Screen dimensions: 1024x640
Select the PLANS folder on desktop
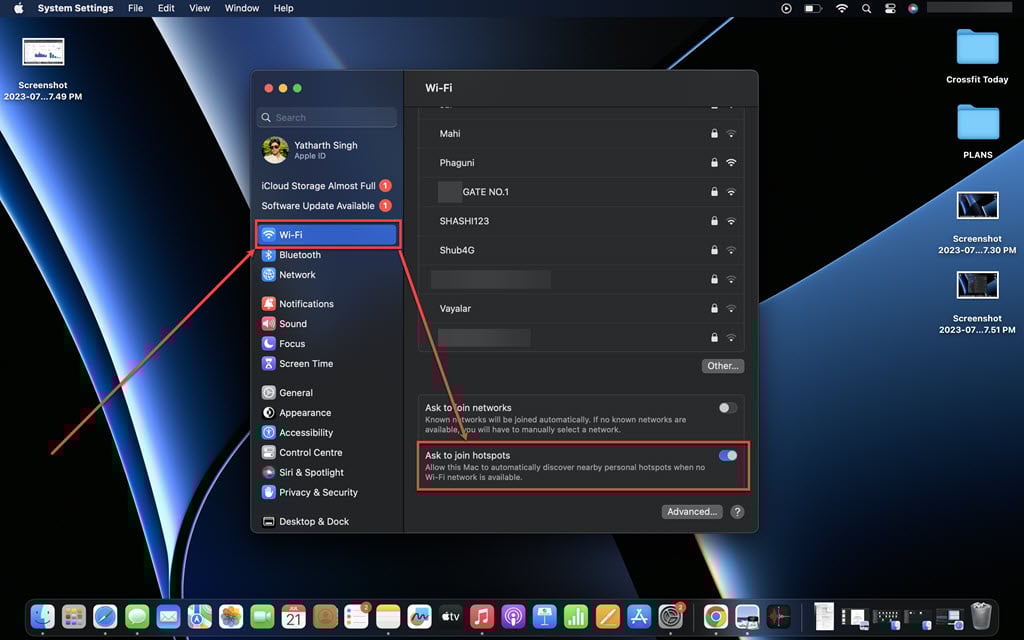[978, 131]
